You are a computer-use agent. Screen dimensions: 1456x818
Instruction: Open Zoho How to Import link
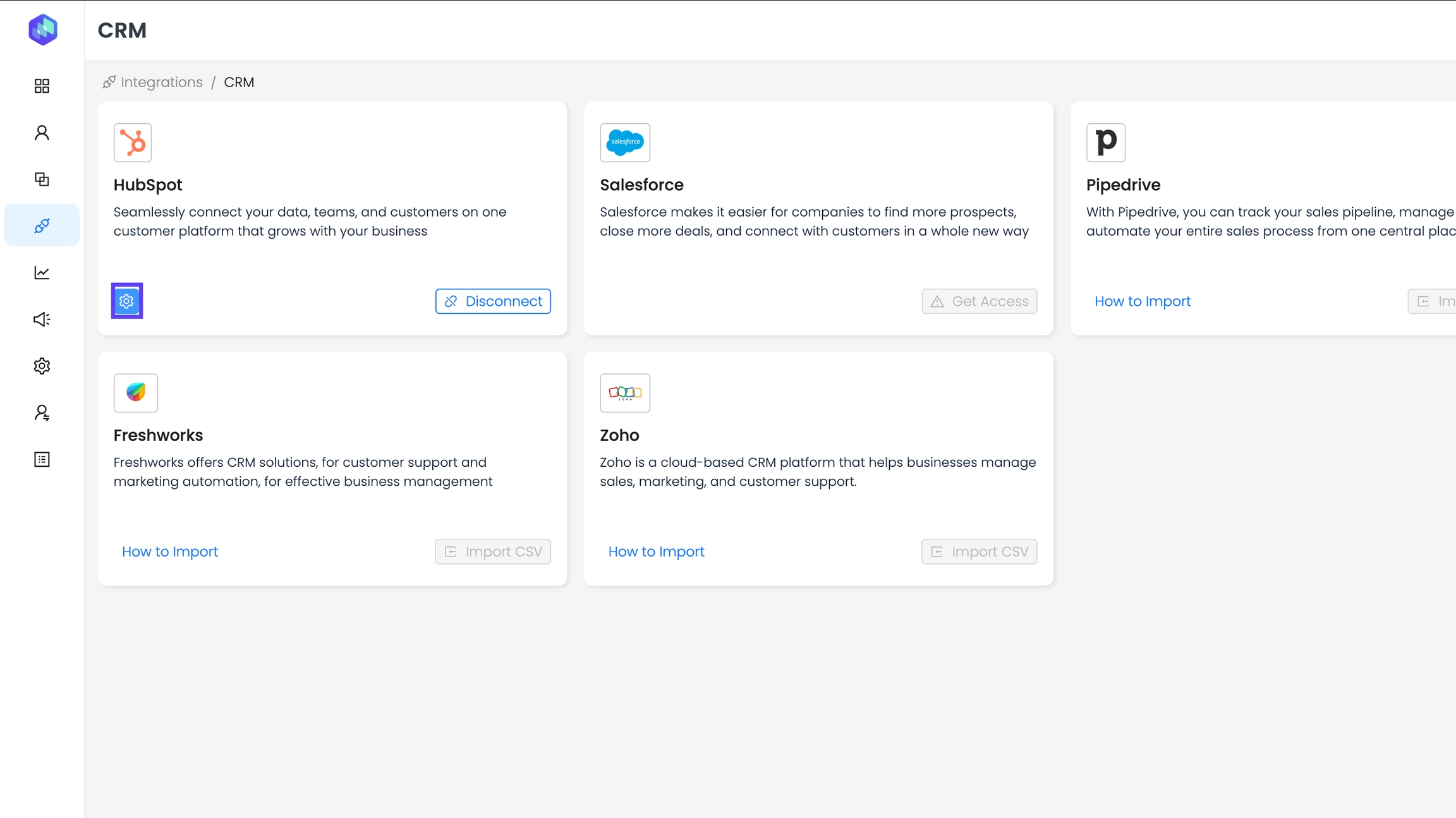656,551
